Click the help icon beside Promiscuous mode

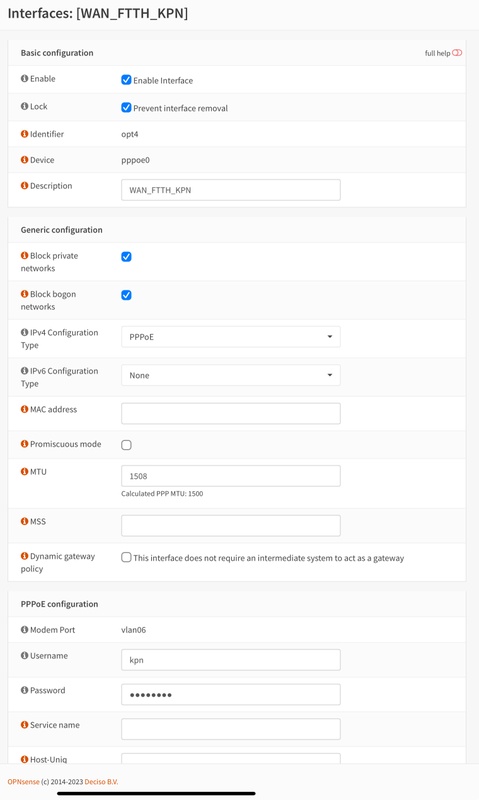[x=24, y=444]
